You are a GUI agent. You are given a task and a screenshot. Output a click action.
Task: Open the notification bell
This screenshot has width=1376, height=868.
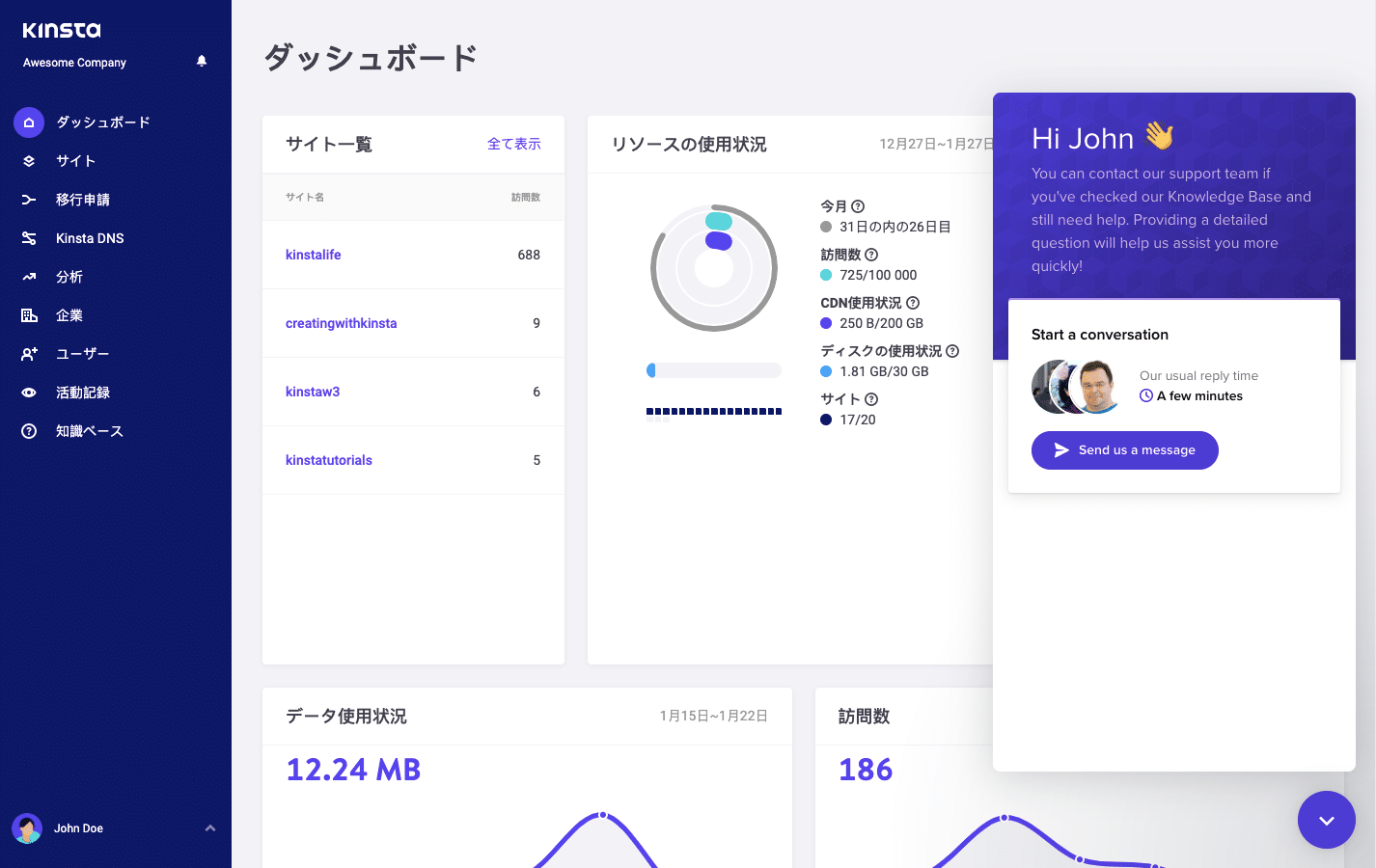(x=201, y=60)
